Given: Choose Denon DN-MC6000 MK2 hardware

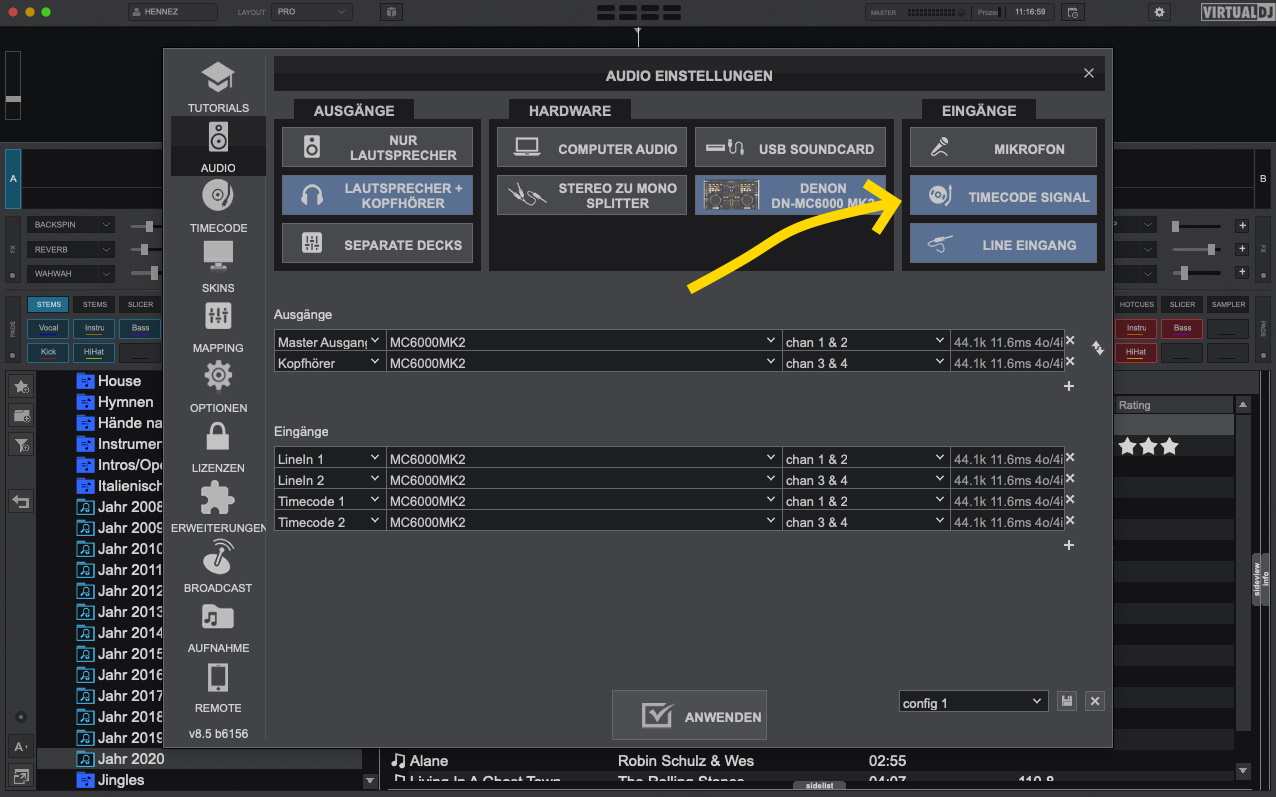Looking at the screenshot, I should coord(790,196).
